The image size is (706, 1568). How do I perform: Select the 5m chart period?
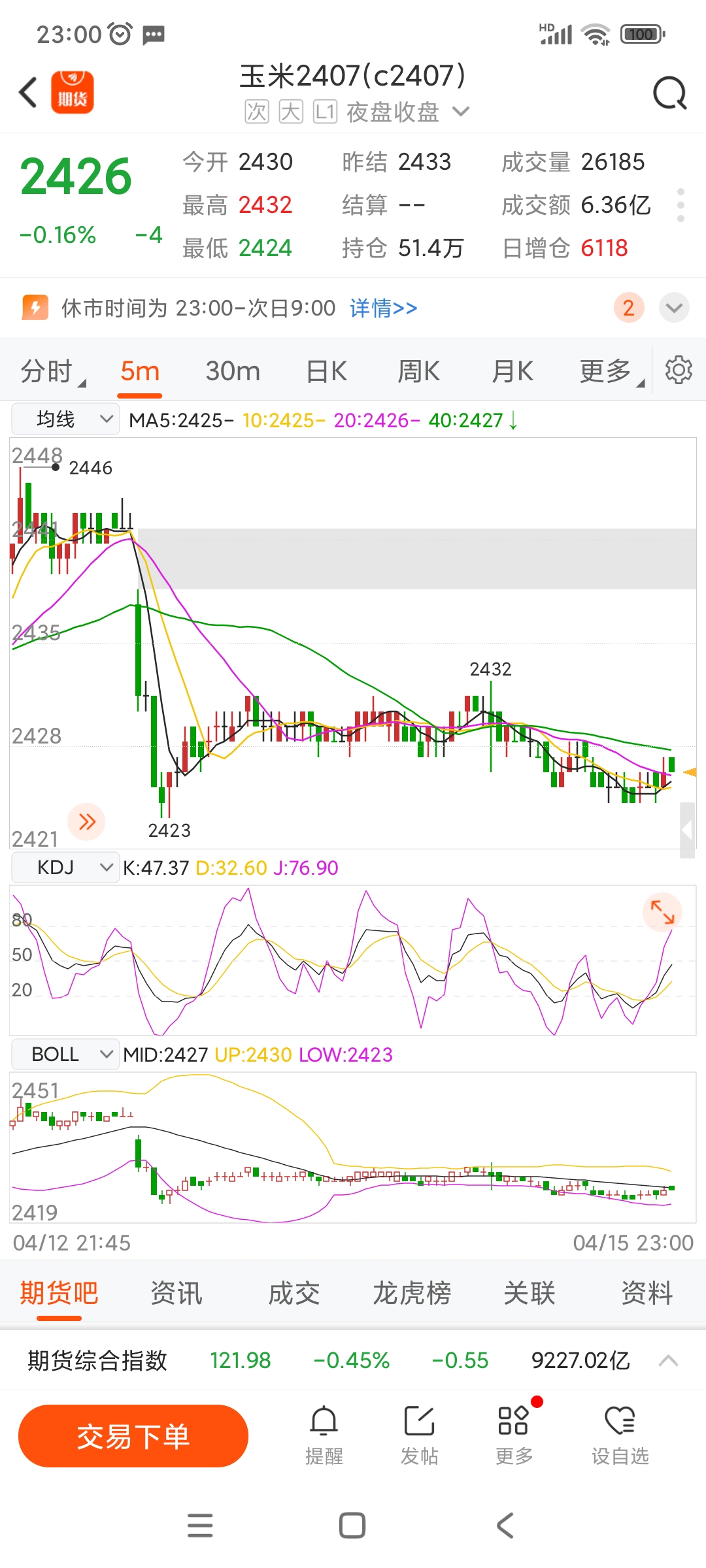140,371
